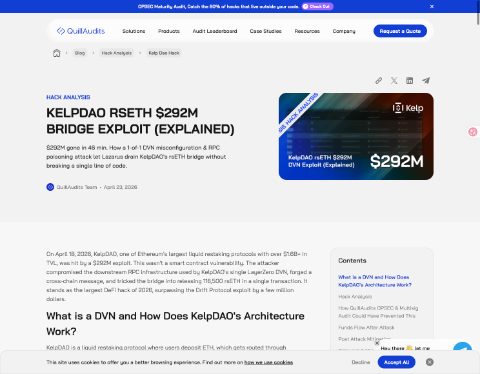Go to home via breadcrumb house icon
Image resolution: width=480 pixels, height=374 pixels.
click(57, 53)
